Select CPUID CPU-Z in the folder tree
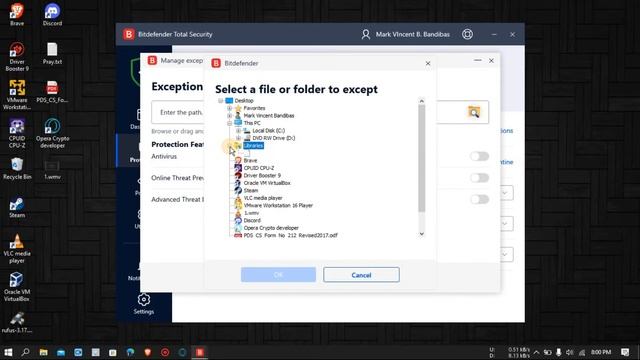Screen dimensions: 640x360 (x=259, y=168)
